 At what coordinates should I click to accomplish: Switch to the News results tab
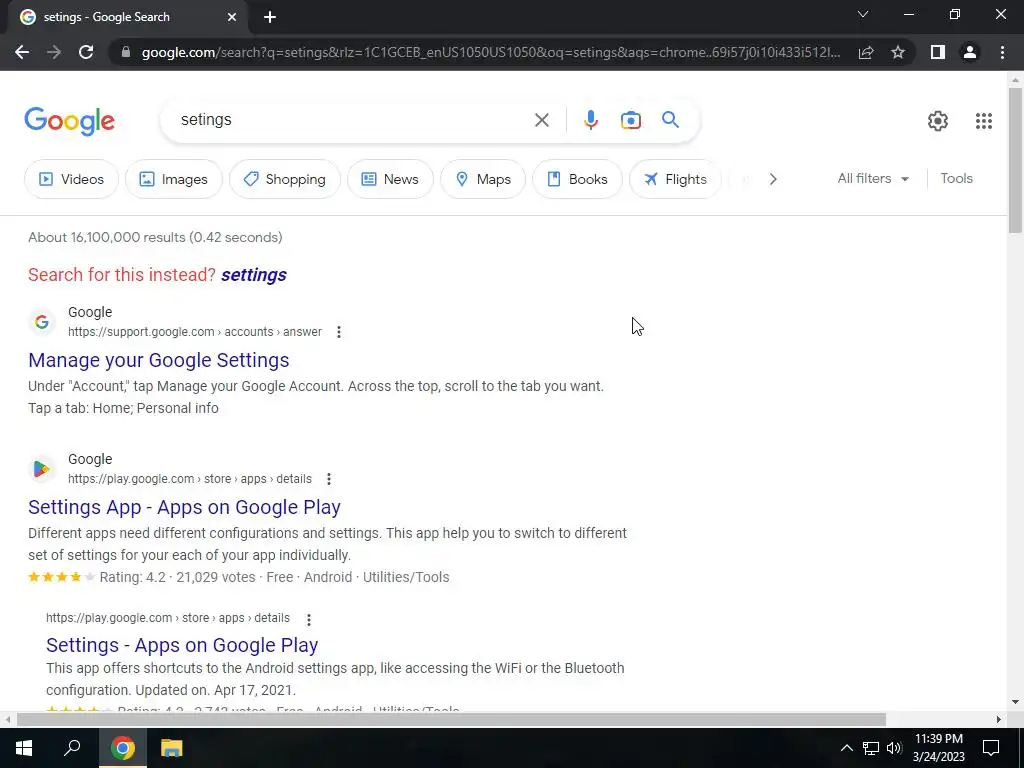(x=390, y=179)
